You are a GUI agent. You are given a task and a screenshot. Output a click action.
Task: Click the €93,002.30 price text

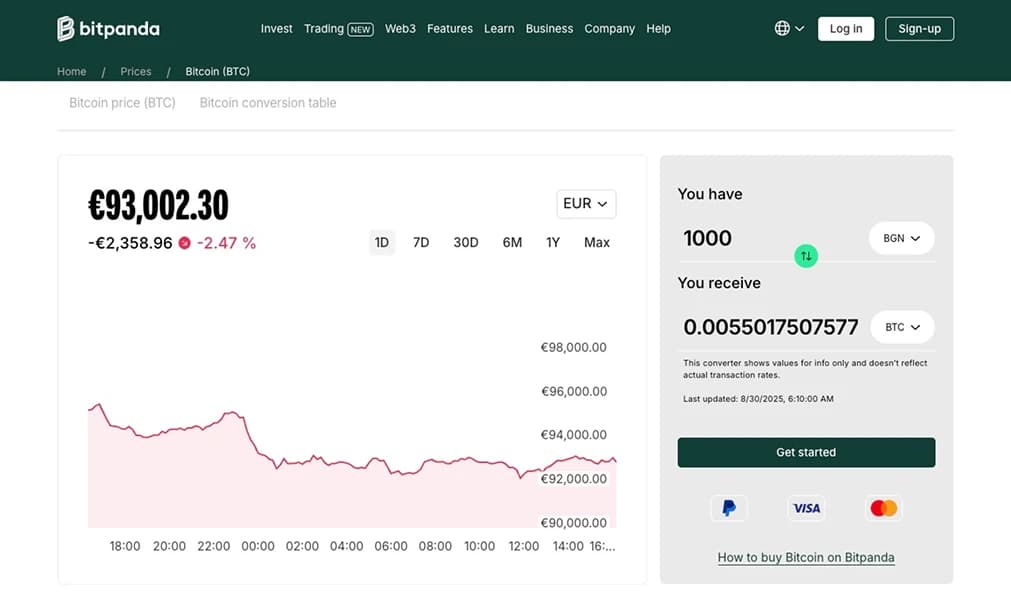[159, 206]
